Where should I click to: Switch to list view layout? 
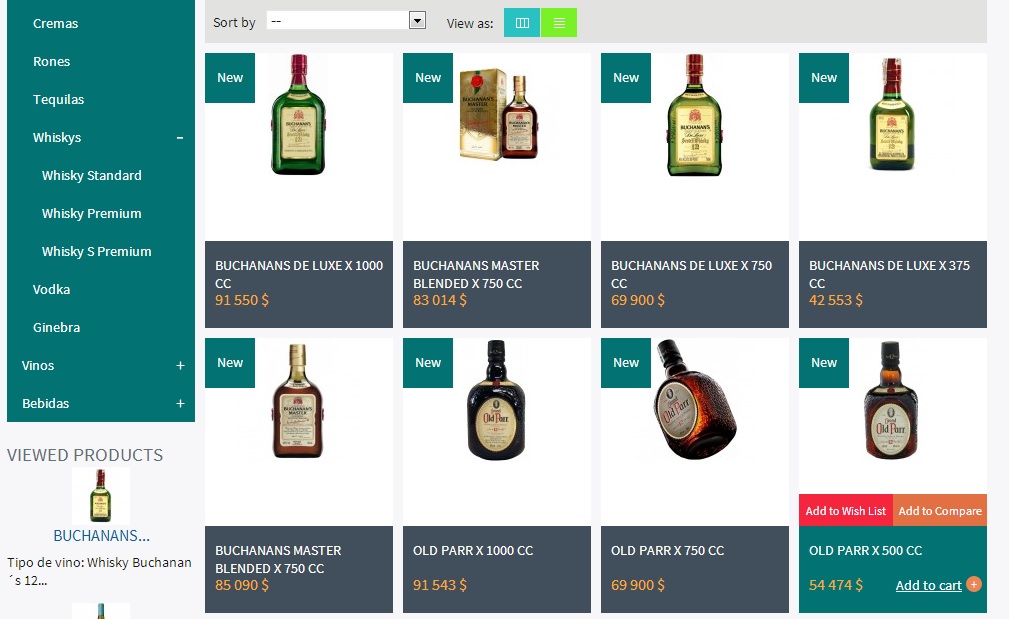coord(559,23)
